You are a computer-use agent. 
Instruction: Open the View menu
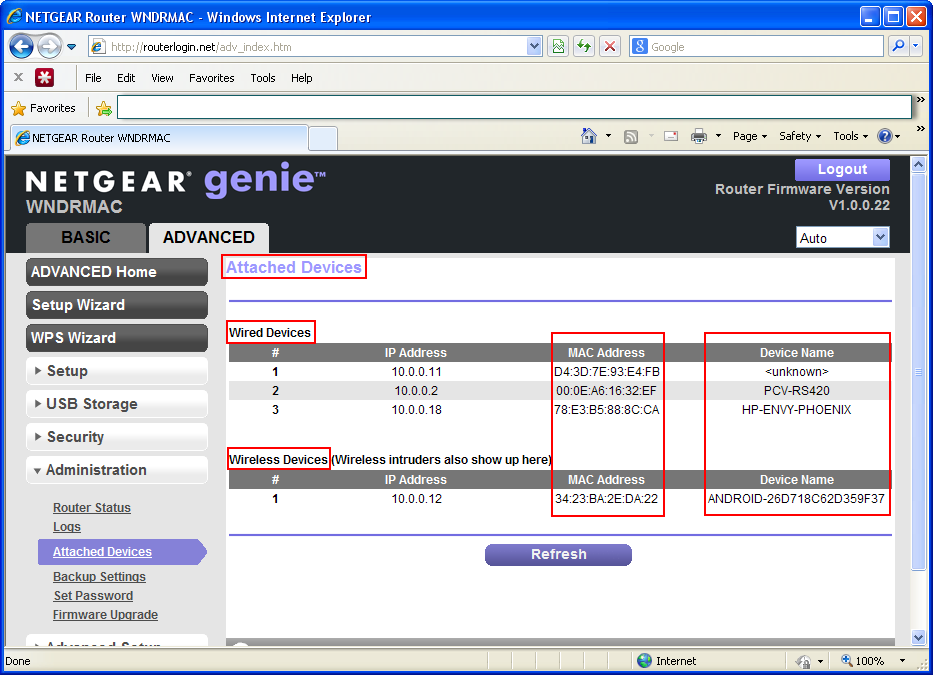162,78
